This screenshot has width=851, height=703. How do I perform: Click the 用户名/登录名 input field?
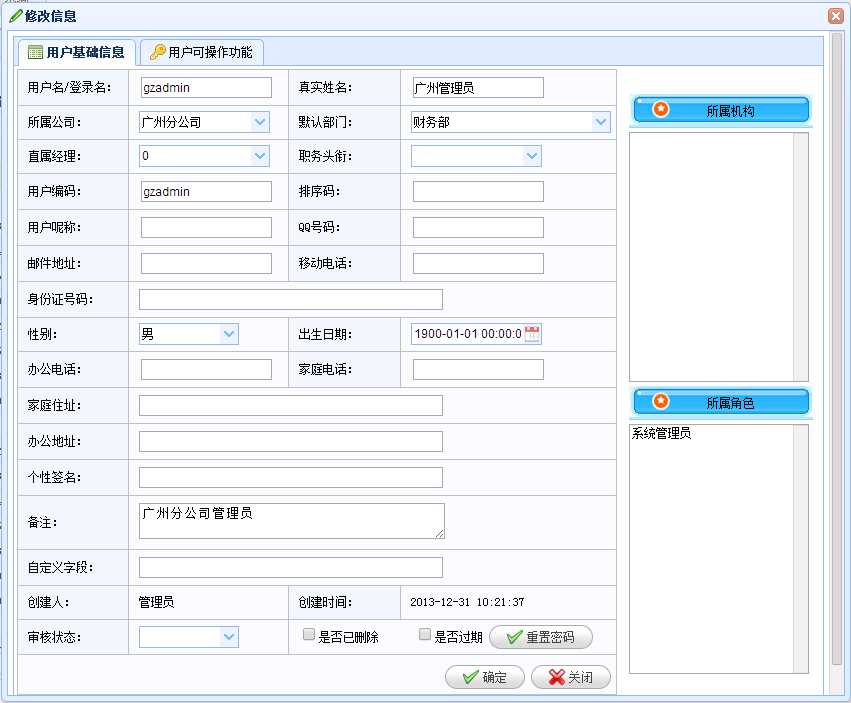point(206,87)
